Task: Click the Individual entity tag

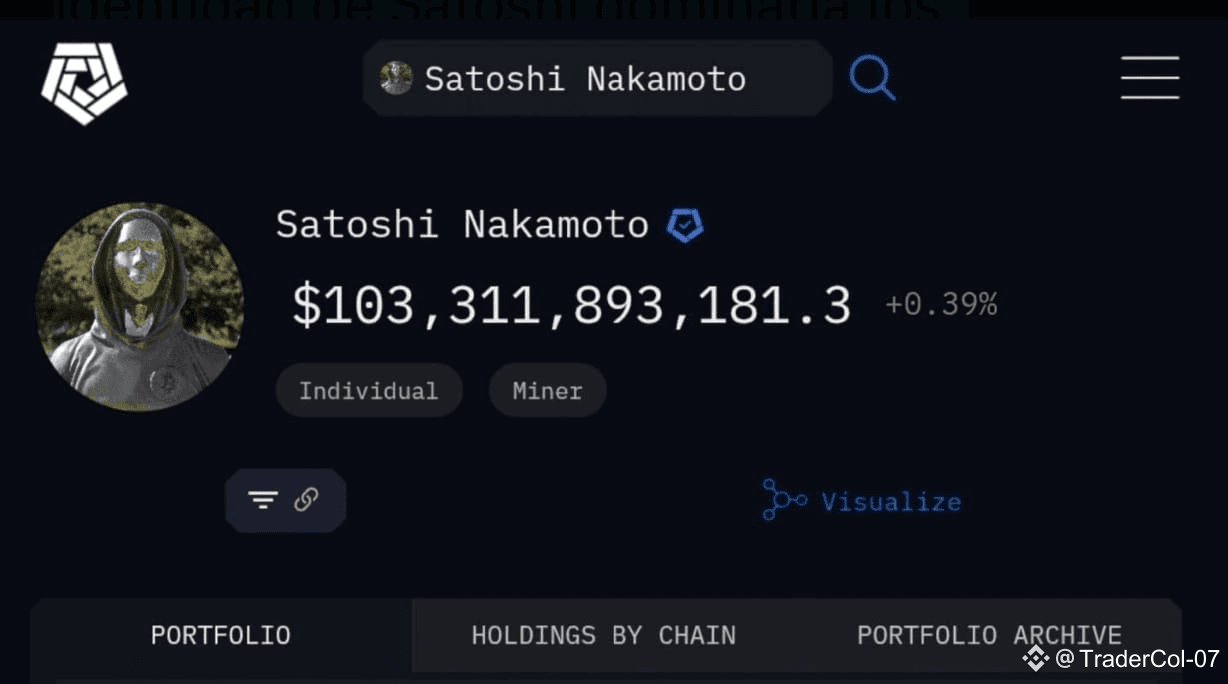Action: [368, 390]
